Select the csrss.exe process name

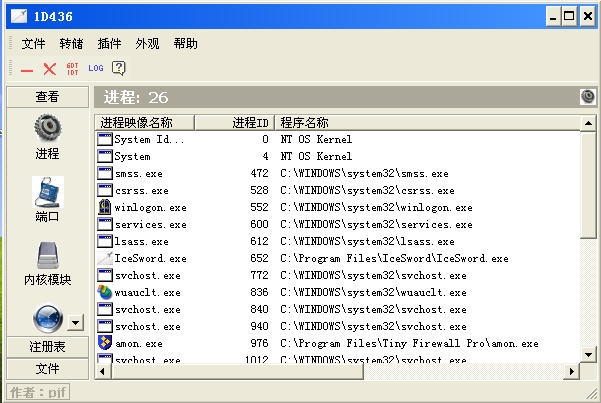tap(142, 191)
